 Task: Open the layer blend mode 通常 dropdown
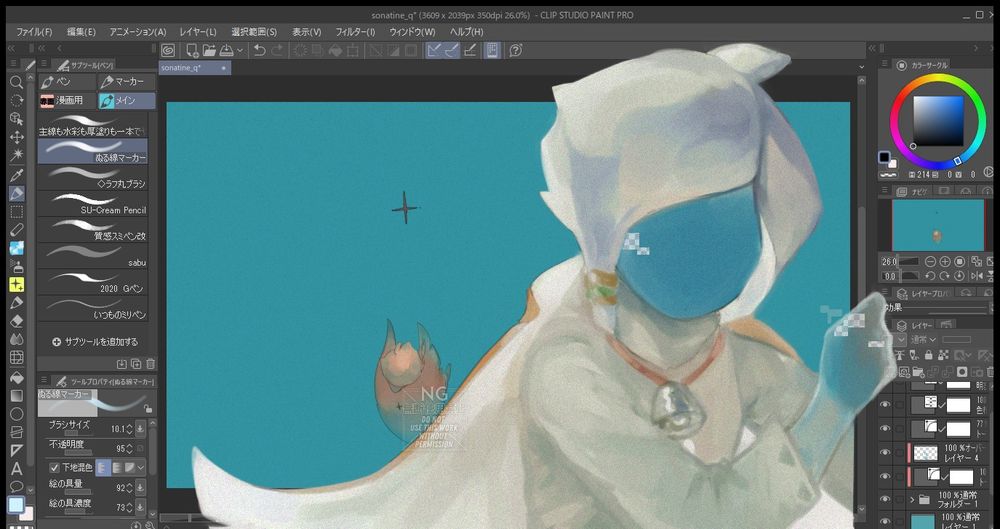click(923, 339)
